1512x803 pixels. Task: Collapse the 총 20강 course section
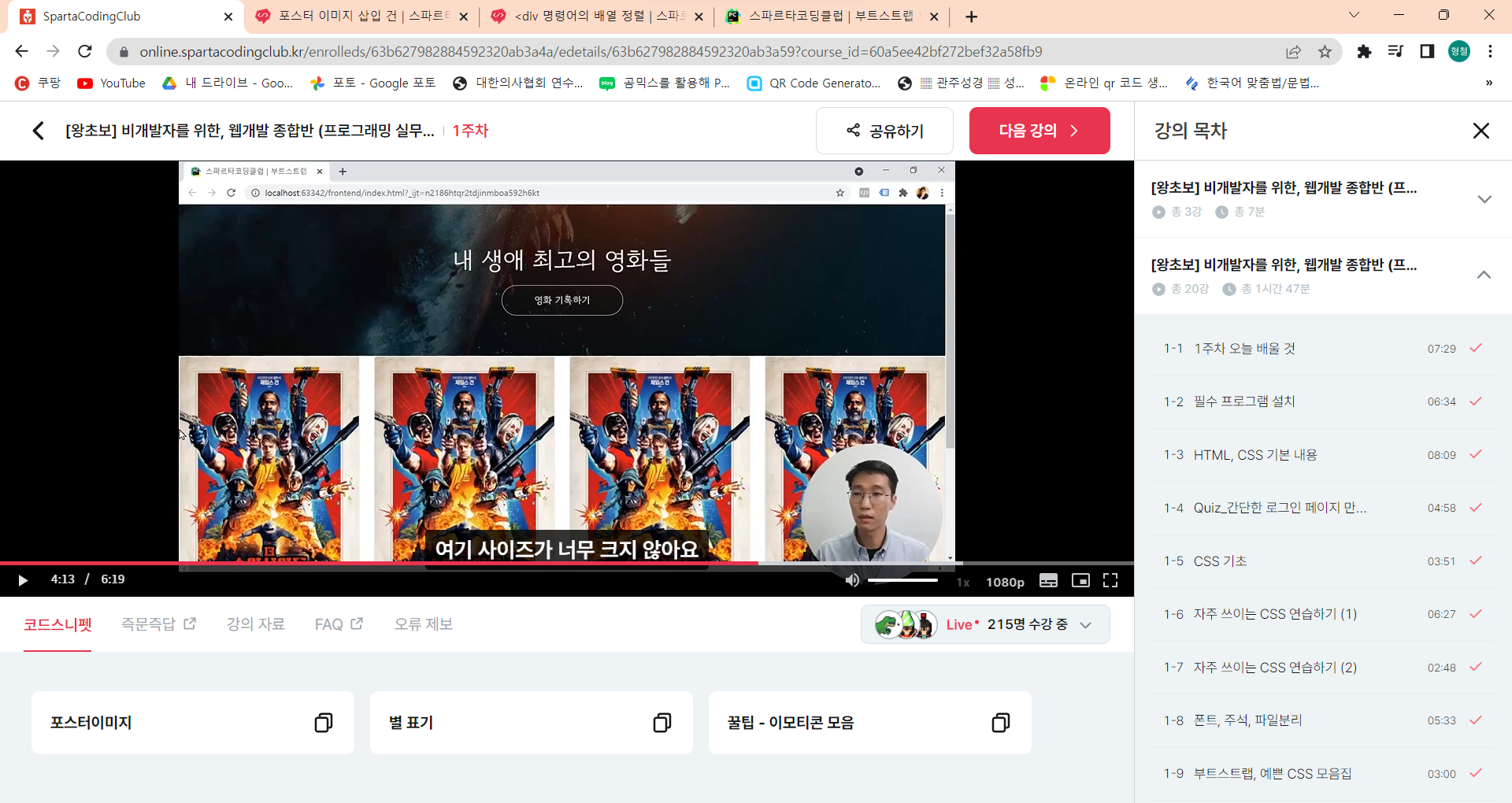[x=1484, y=275]
